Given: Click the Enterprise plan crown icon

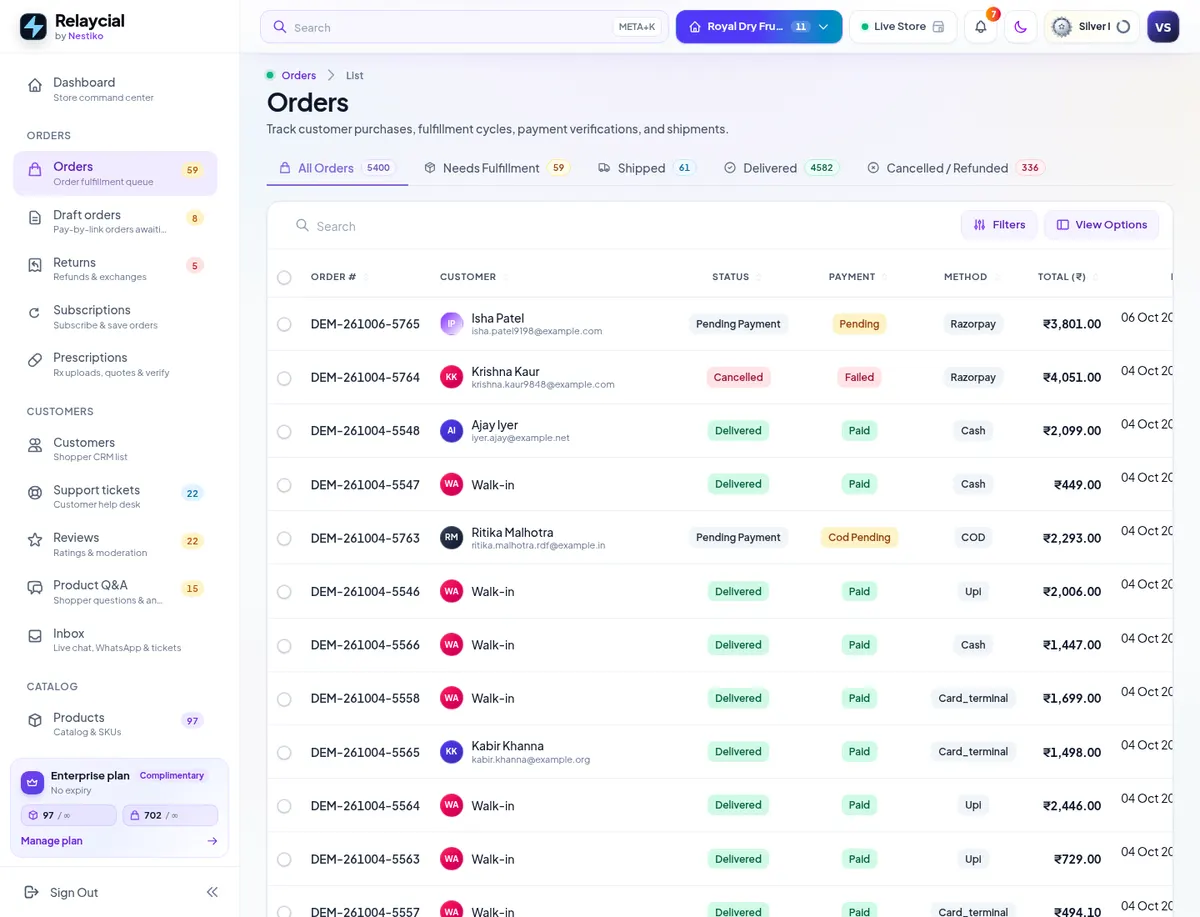Looking at the screenshot, I should coord(32,782).
